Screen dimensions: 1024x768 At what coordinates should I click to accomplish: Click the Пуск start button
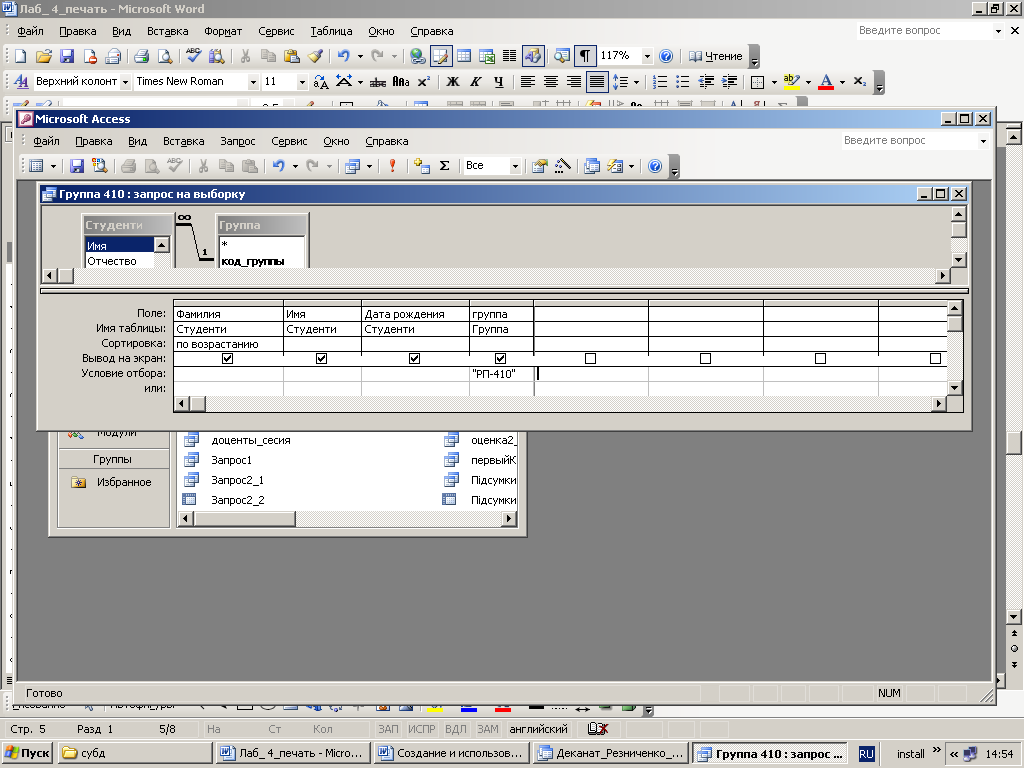coord(27,753)
